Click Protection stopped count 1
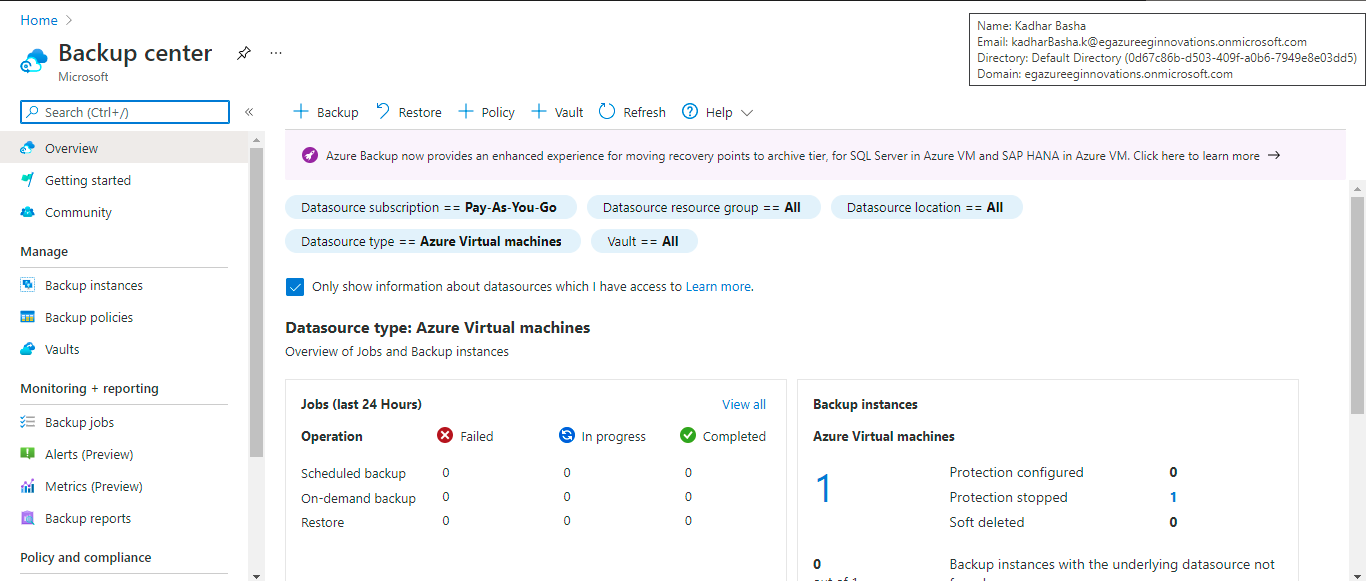1366x581 pixels. tap(1173, 497)
